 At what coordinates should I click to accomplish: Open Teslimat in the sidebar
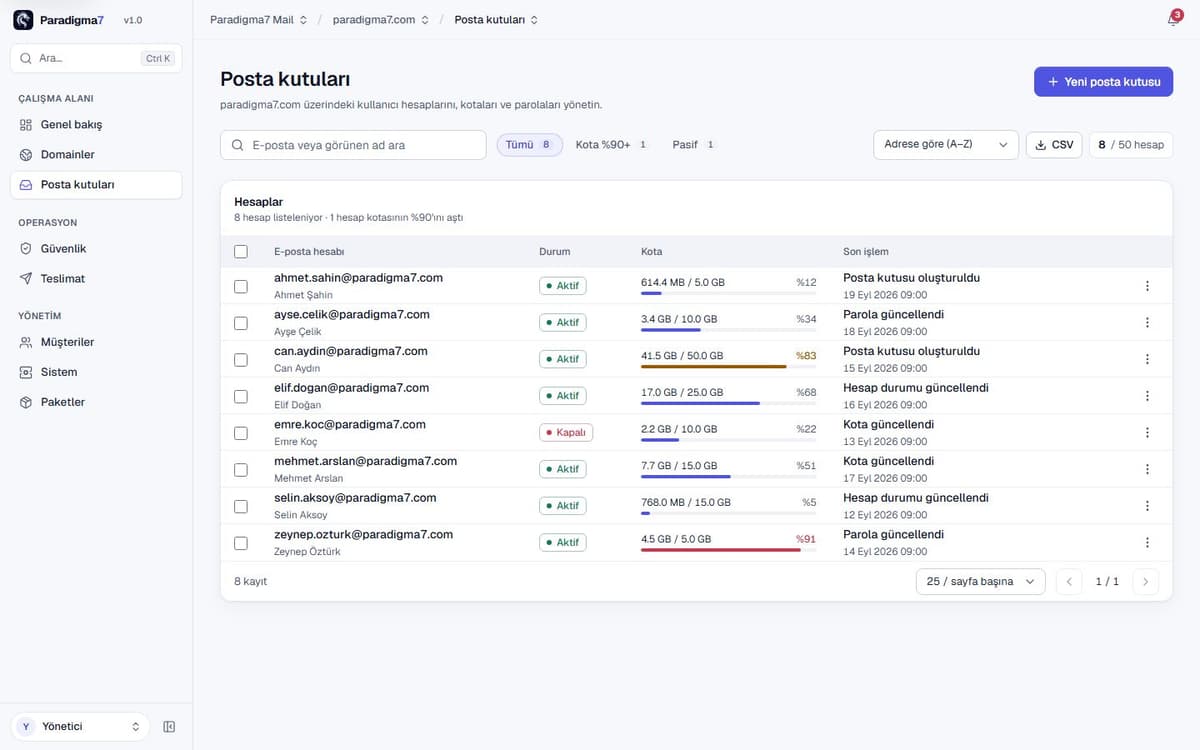pyautogui.click(x=96, y=278)
